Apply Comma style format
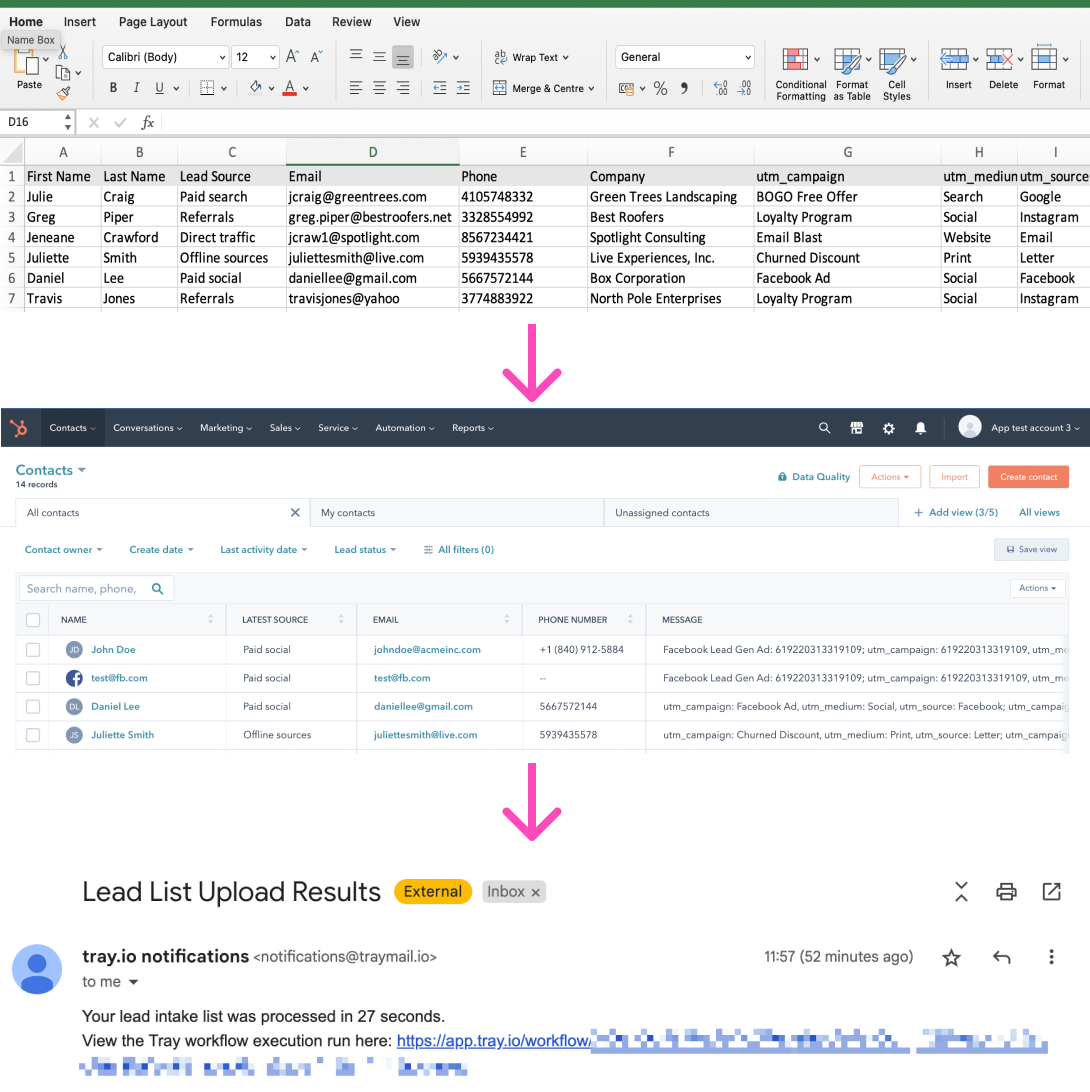 click(684, 88)
